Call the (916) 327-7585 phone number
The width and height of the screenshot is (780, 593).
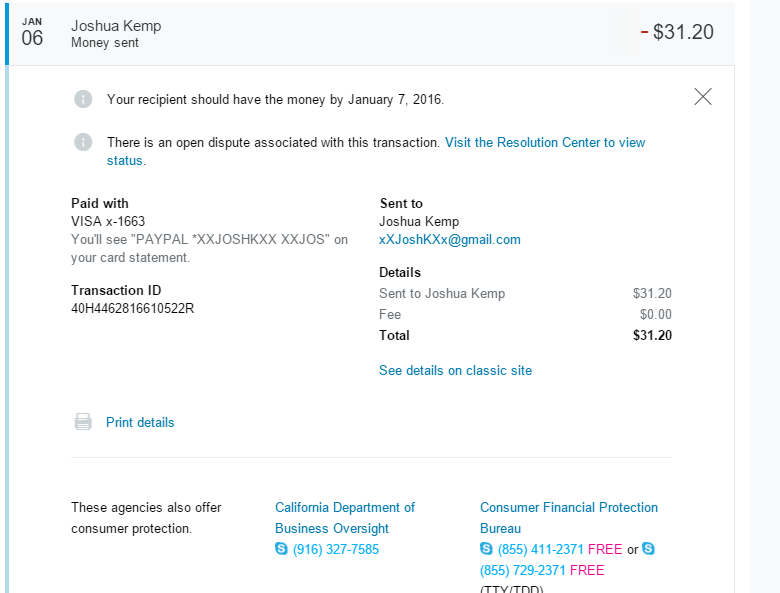(x=336, y=549)
